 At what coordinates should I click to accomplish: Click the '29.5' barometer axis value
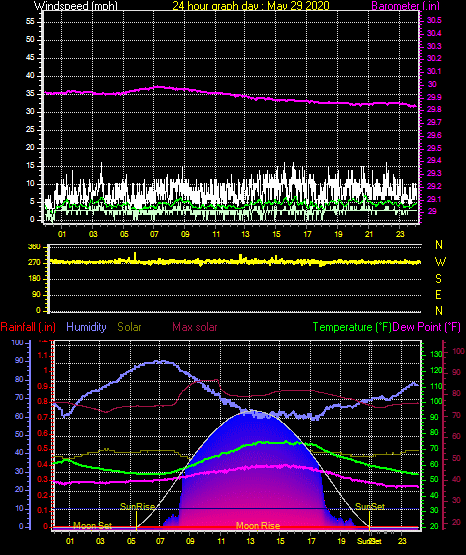(434, 148)
